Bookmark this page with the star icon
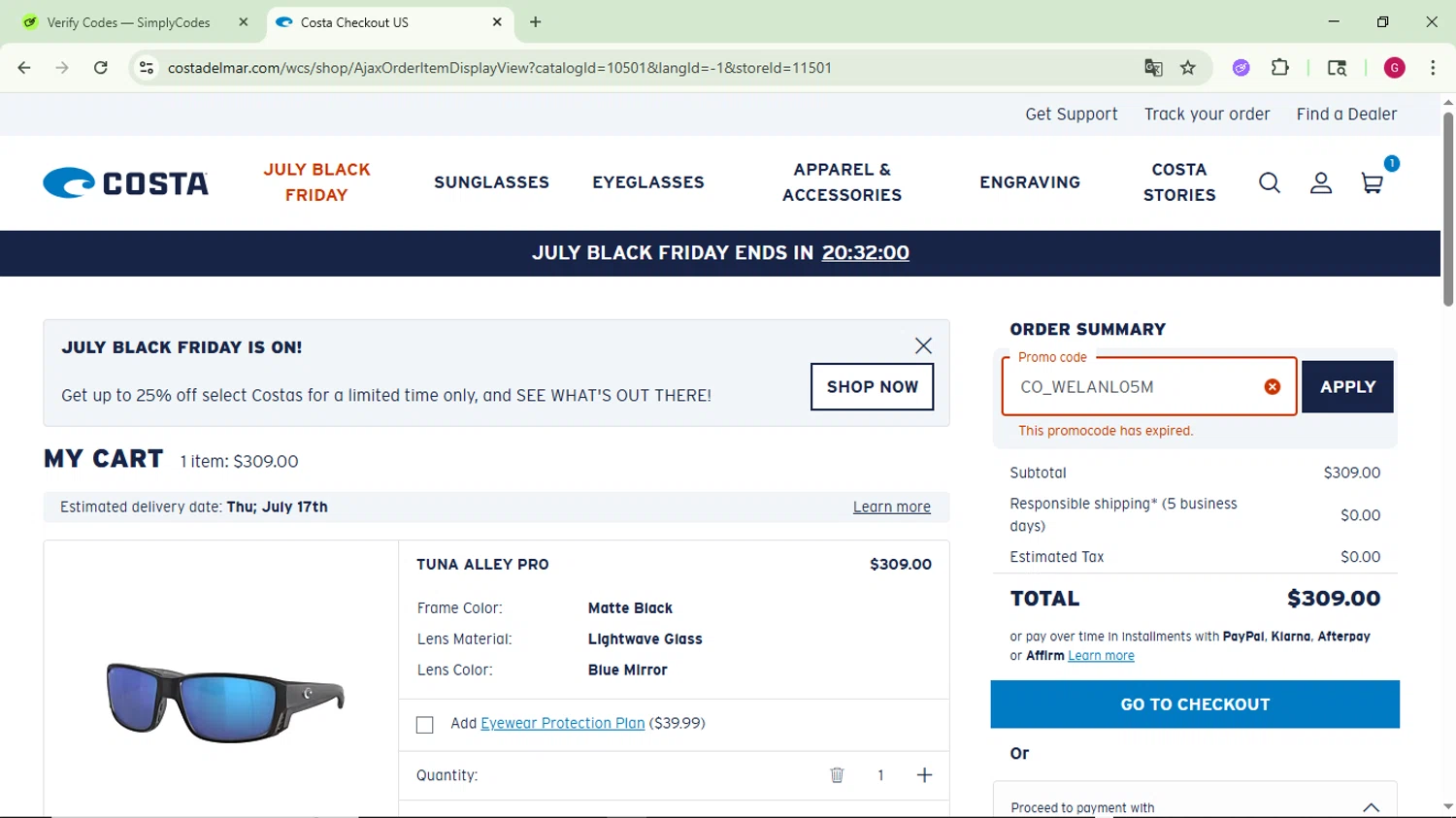 1188,68
